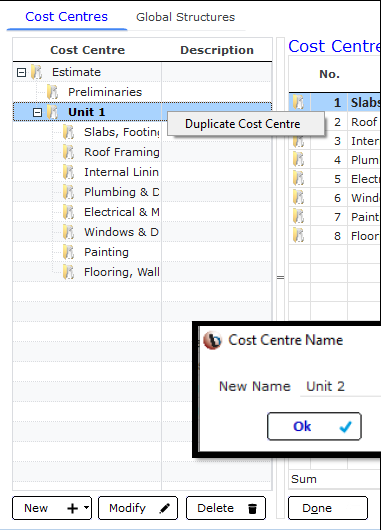Click the Modify button

click(138, 508)
